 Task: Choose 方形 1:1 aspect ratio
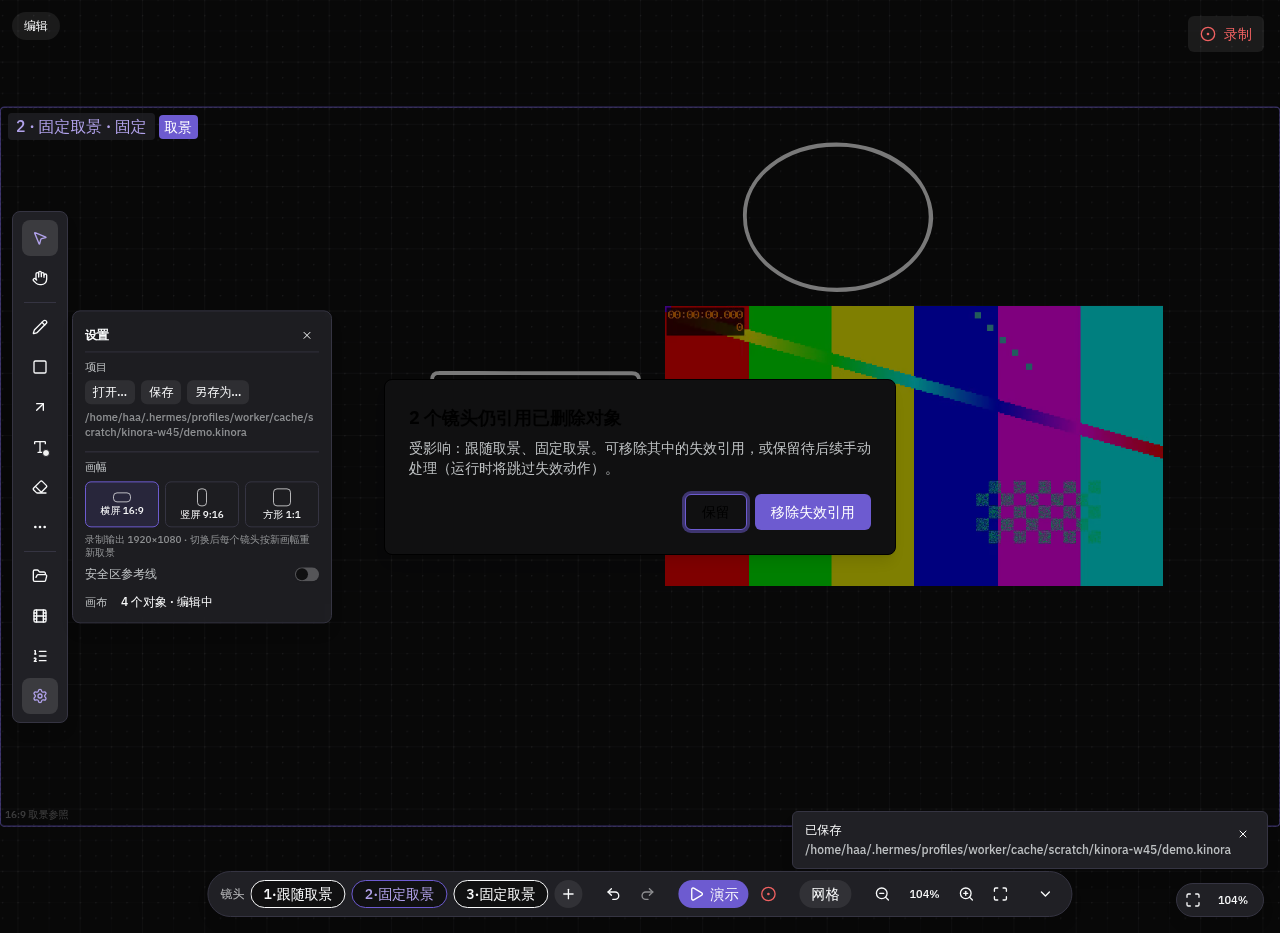282,504
